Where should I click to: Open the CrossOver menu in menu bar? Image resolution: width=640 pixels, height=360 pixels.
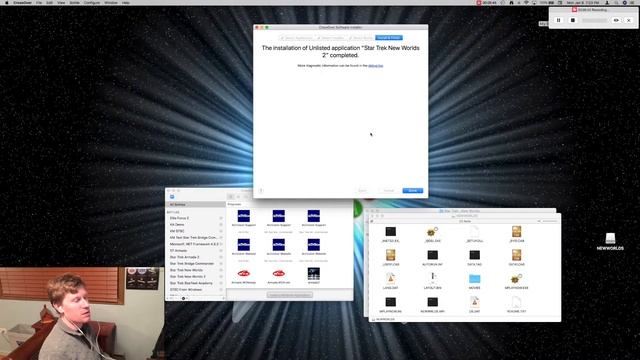pyautogui.click(x=22, y=2)
